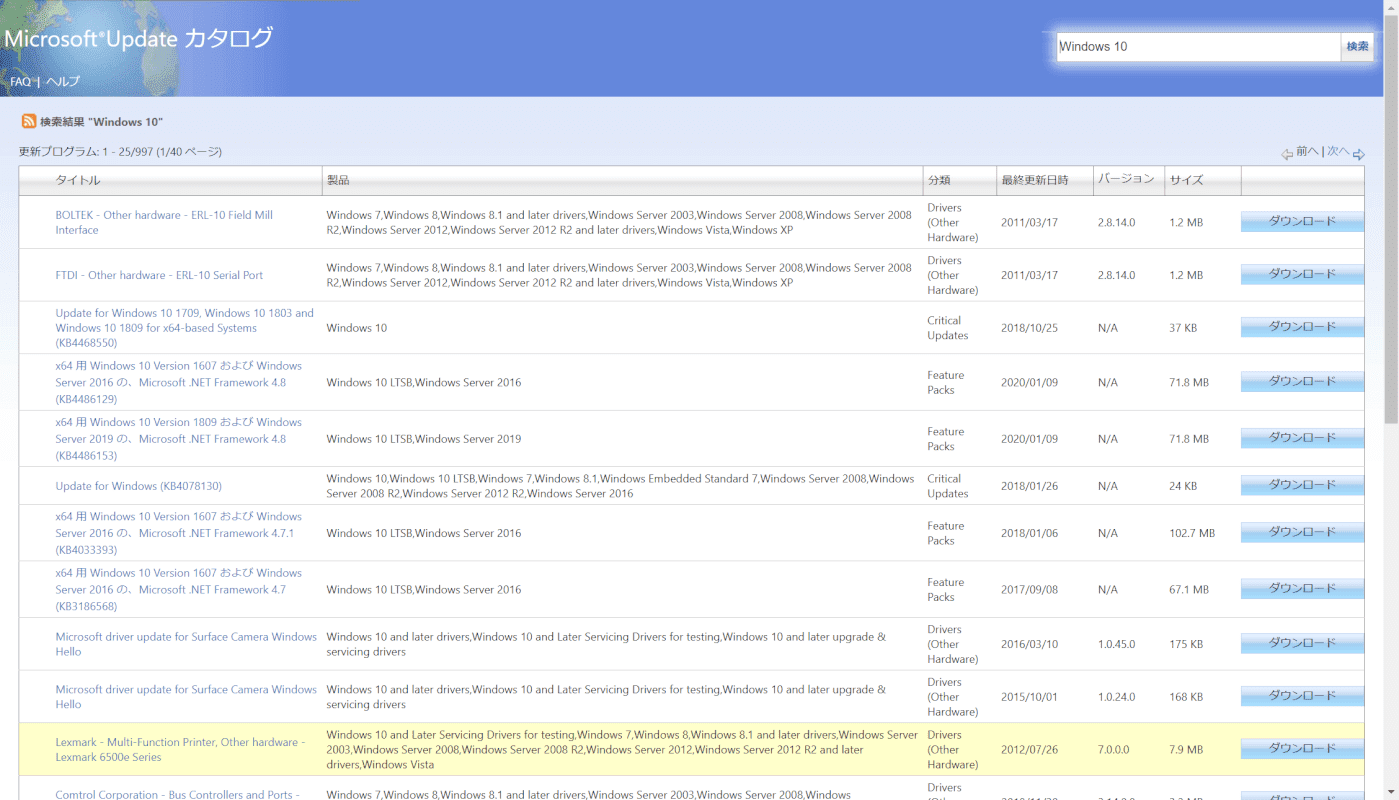1399x800 pixels.
Task: Download .NET Framework 4.7 KB3186568
Action: click(x=1302, y=589)
